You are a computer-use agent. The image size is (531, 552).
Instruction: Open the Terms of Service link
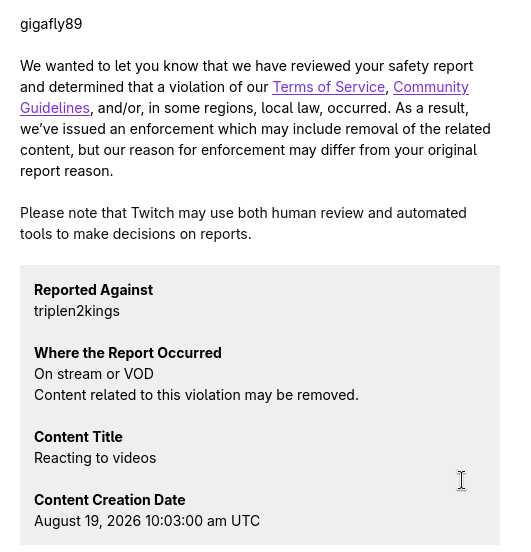329,87
